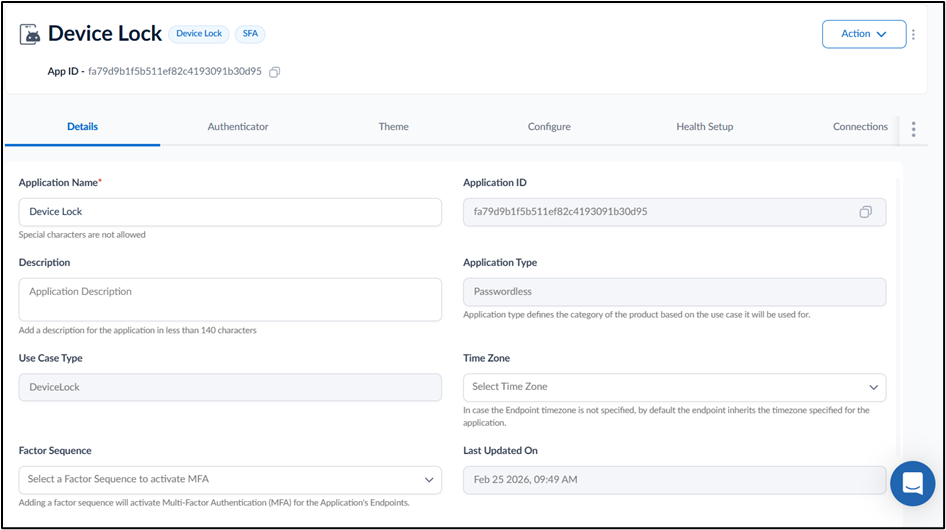Copy Application ID from the field icon
The width and height of the screenshot is (946, 530).
(x=865, y=212)
